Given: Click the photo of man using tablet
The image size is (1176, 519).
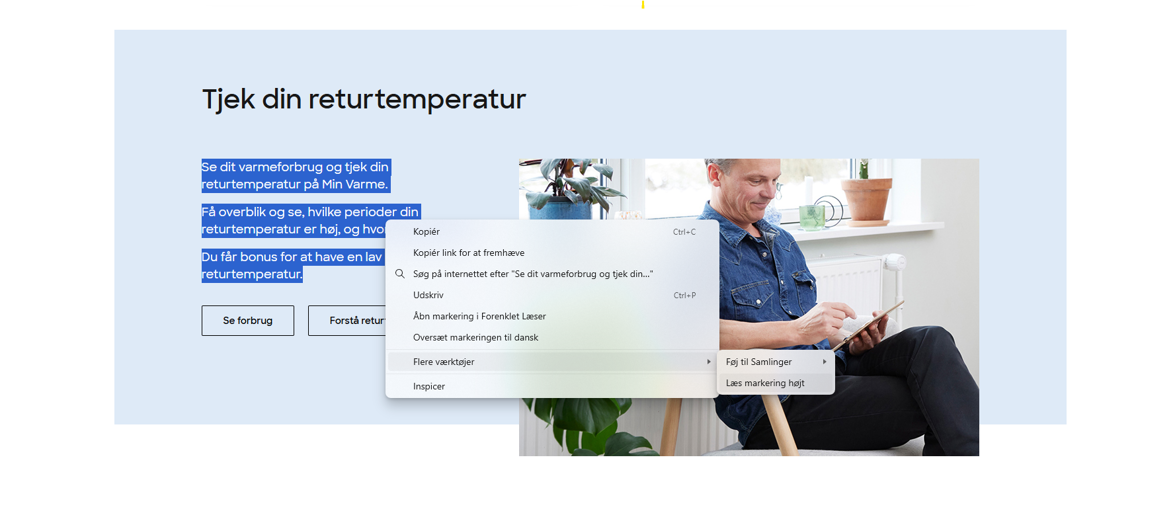Looking at the screenshot, I should (x=850, y=300).
